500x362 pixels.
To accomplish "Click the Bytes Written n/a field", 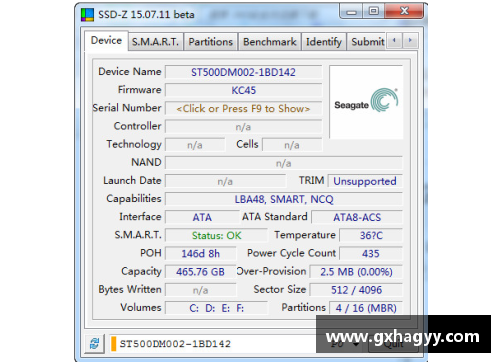I will (x=201, y=290).
